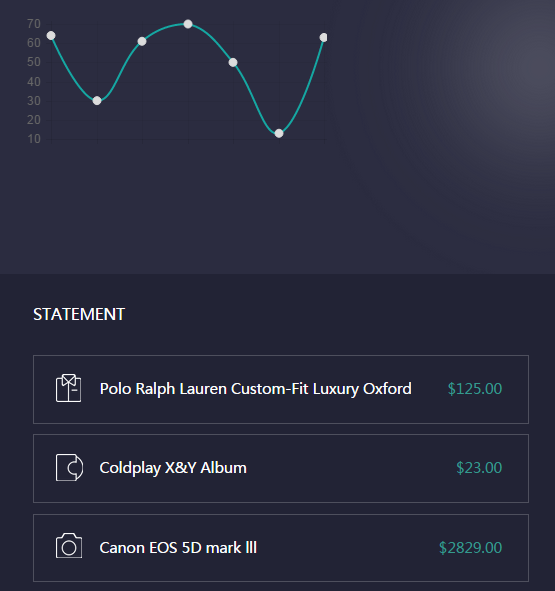
Task: Click the $23.00 price amount
Action: coord(479,468)
